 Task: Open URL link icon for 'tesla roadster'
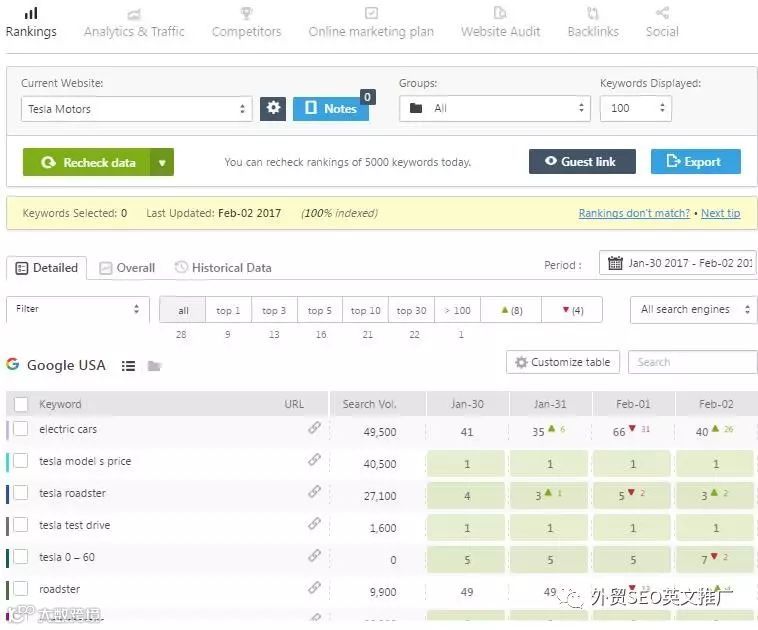click(314, 491)
